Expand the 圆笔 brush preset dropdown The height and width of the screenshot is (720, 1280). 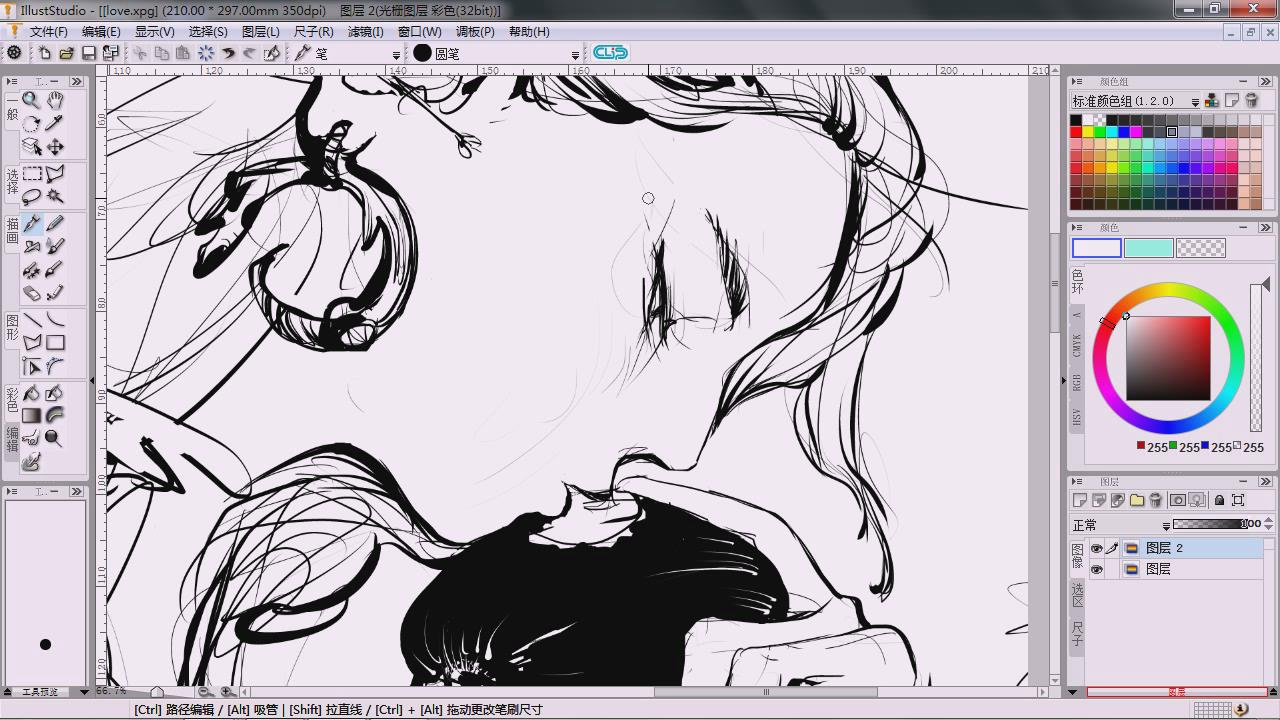point(575,54)
